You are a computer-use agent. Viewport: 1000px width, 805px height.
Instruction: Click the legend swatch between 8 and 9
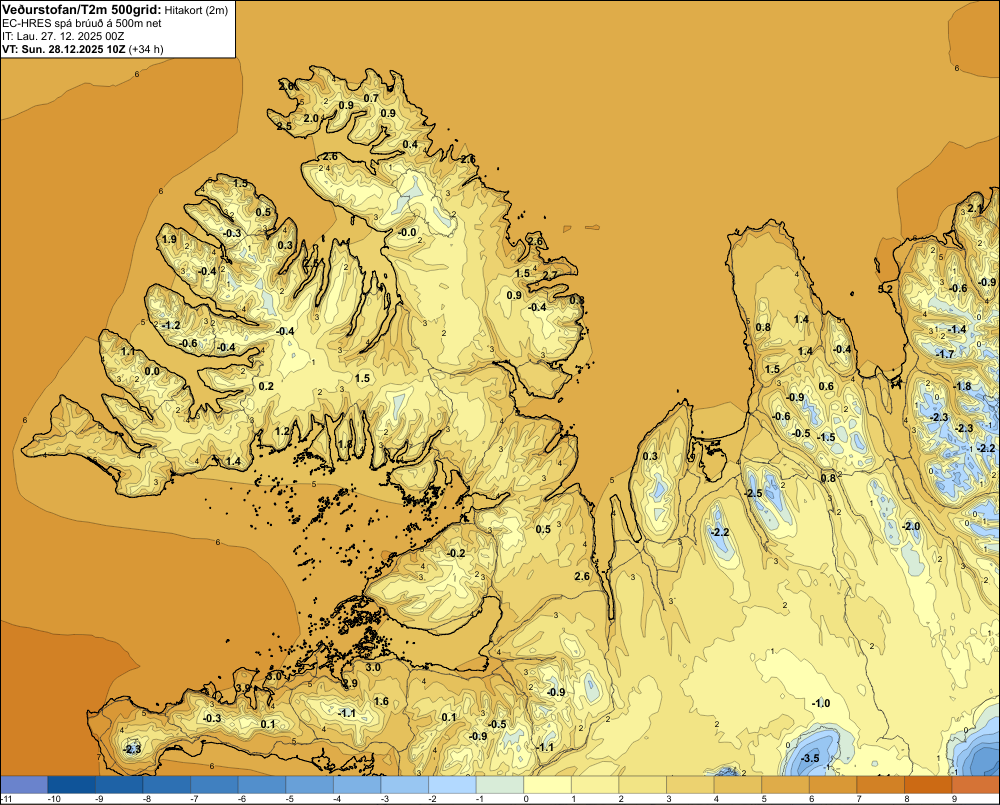pyautogui.click(x=929, y=784)
